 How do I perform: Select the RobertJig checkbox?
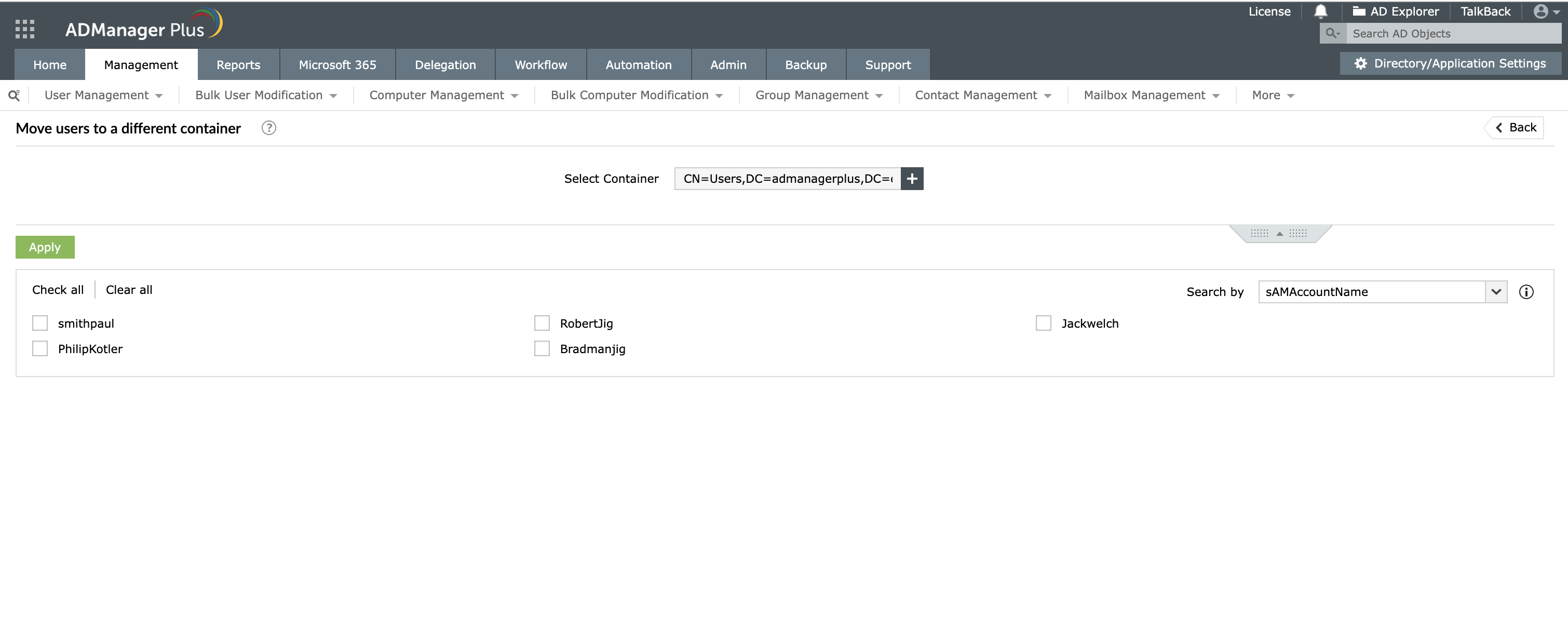(542, 323)
